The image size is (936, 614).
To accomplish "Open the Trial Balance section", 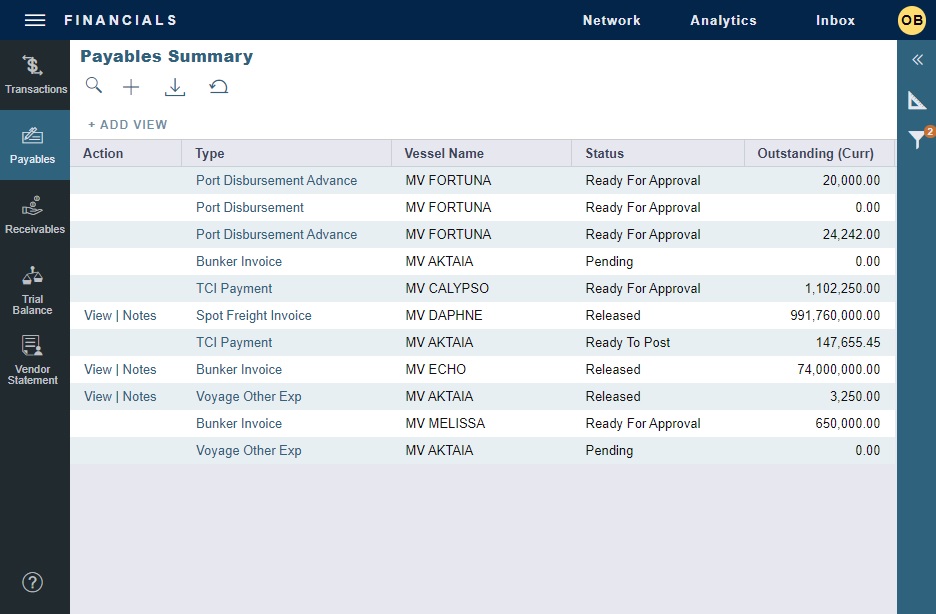I will coord(34,287).
